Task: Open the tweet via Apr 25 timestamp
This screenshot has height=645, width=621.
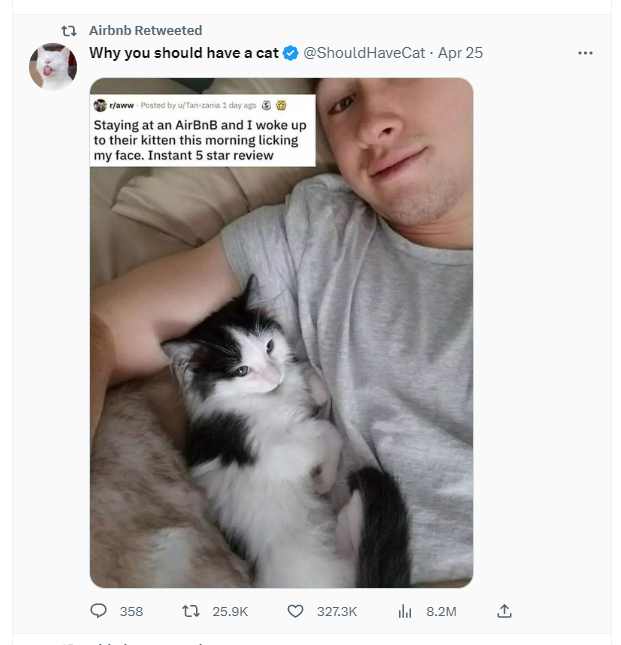Action: (460, 53)
